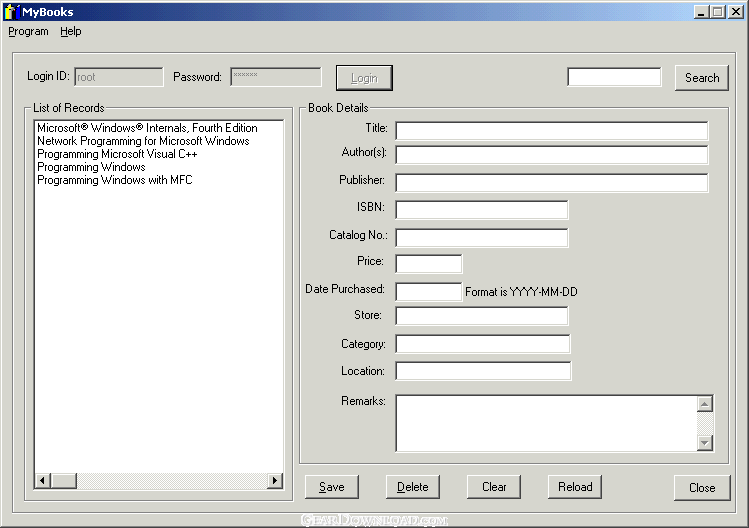
Task: Focus the Date Purchased input field
Action: (x=429, y=291)
